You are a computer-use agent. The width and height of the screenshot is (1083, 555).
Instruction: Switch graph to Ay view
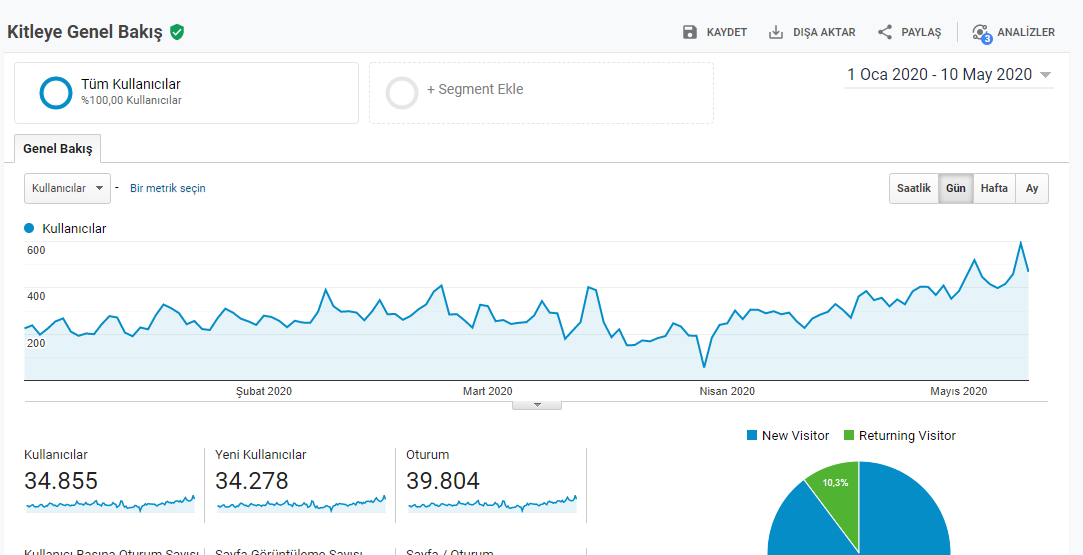coord(1032,188)
